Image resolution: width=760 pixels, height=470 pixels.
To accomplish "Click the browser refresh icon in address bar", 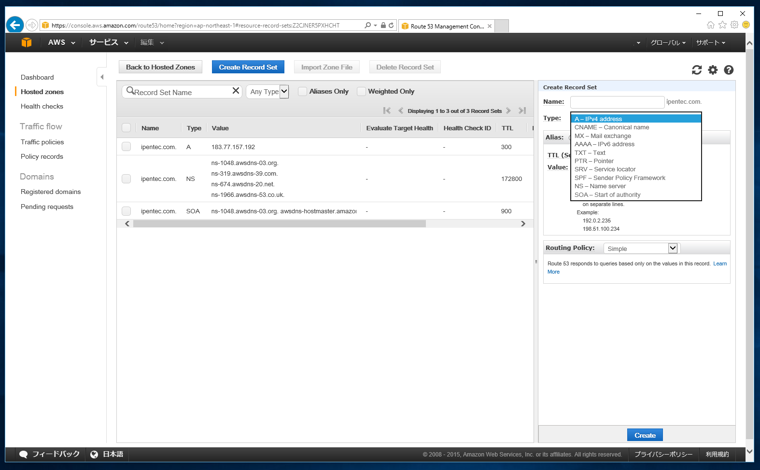I will 391,25.
